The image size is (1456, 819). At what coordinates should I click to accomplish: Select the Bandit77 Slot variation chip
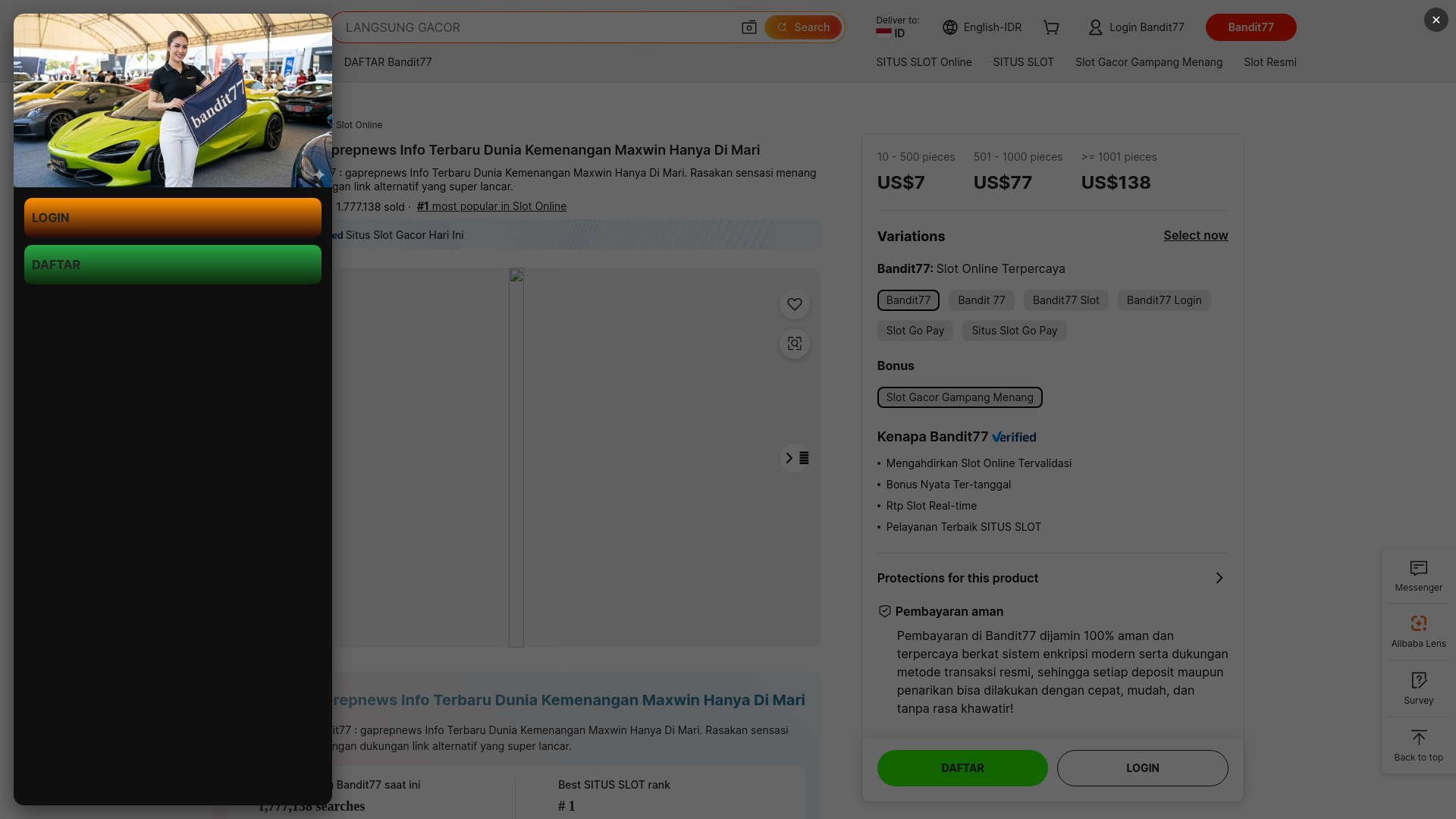(x=1065, y=300)
